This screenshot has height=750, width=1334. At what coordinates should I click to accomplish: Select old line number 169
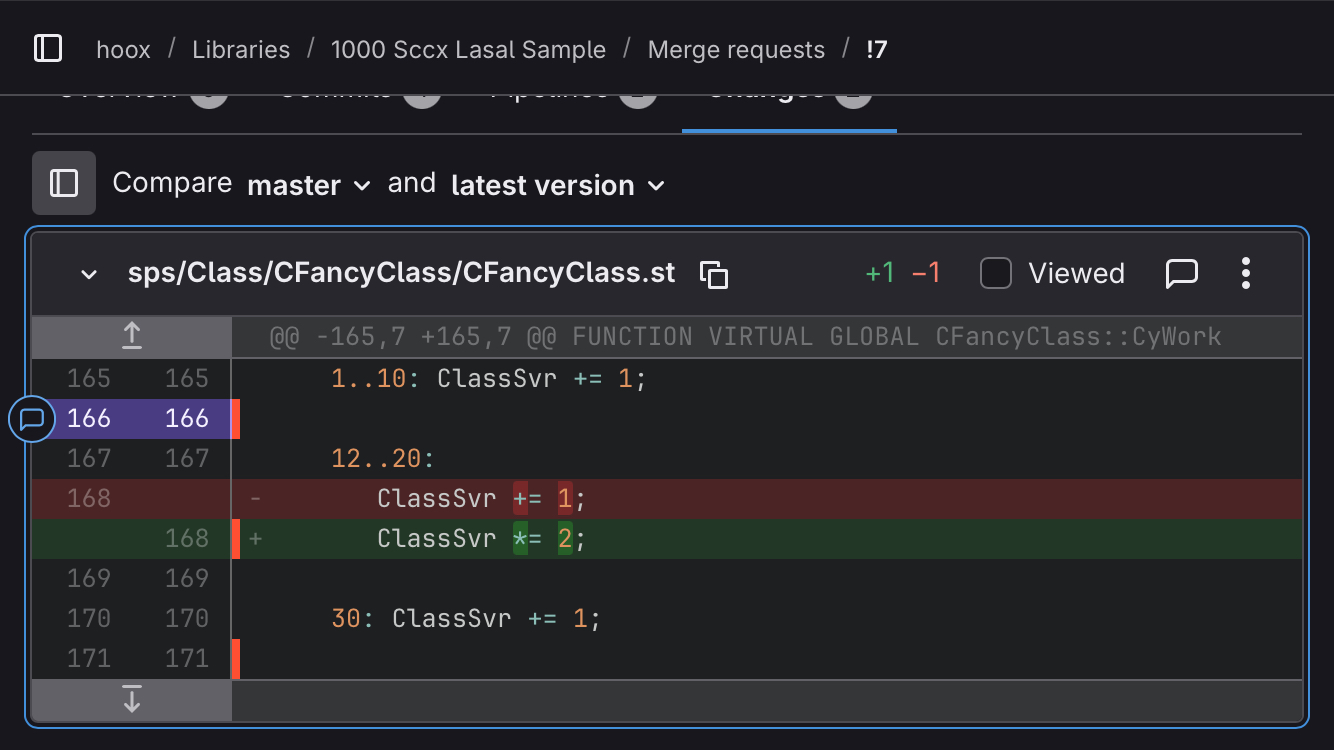(x=89, y=578)
